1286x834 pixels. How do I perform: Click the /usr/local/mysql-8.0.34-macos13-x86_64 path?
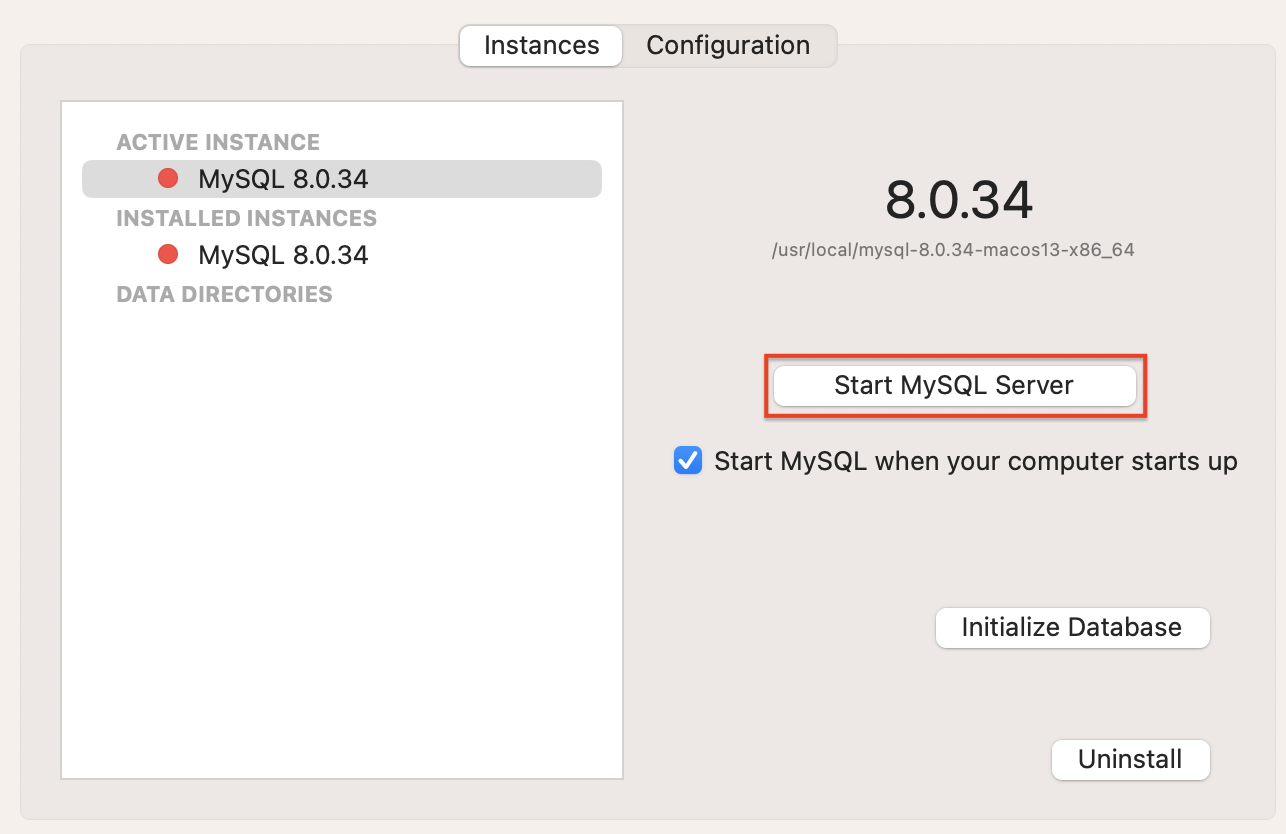click(x=953, y=250)
